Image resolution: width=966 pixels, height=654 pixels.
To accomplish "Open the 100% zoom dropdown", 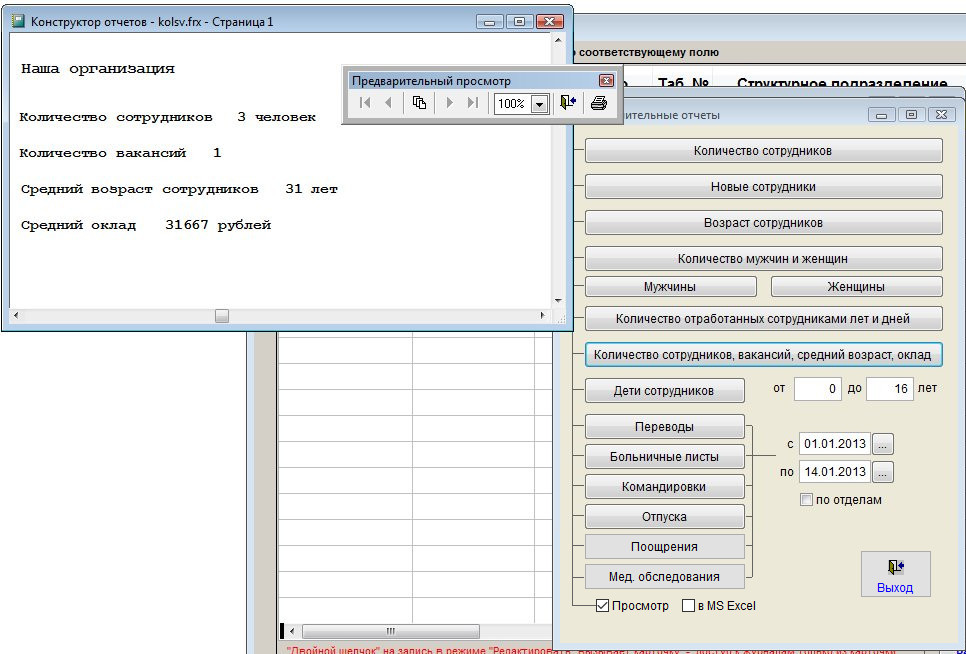I will point(540,104).
